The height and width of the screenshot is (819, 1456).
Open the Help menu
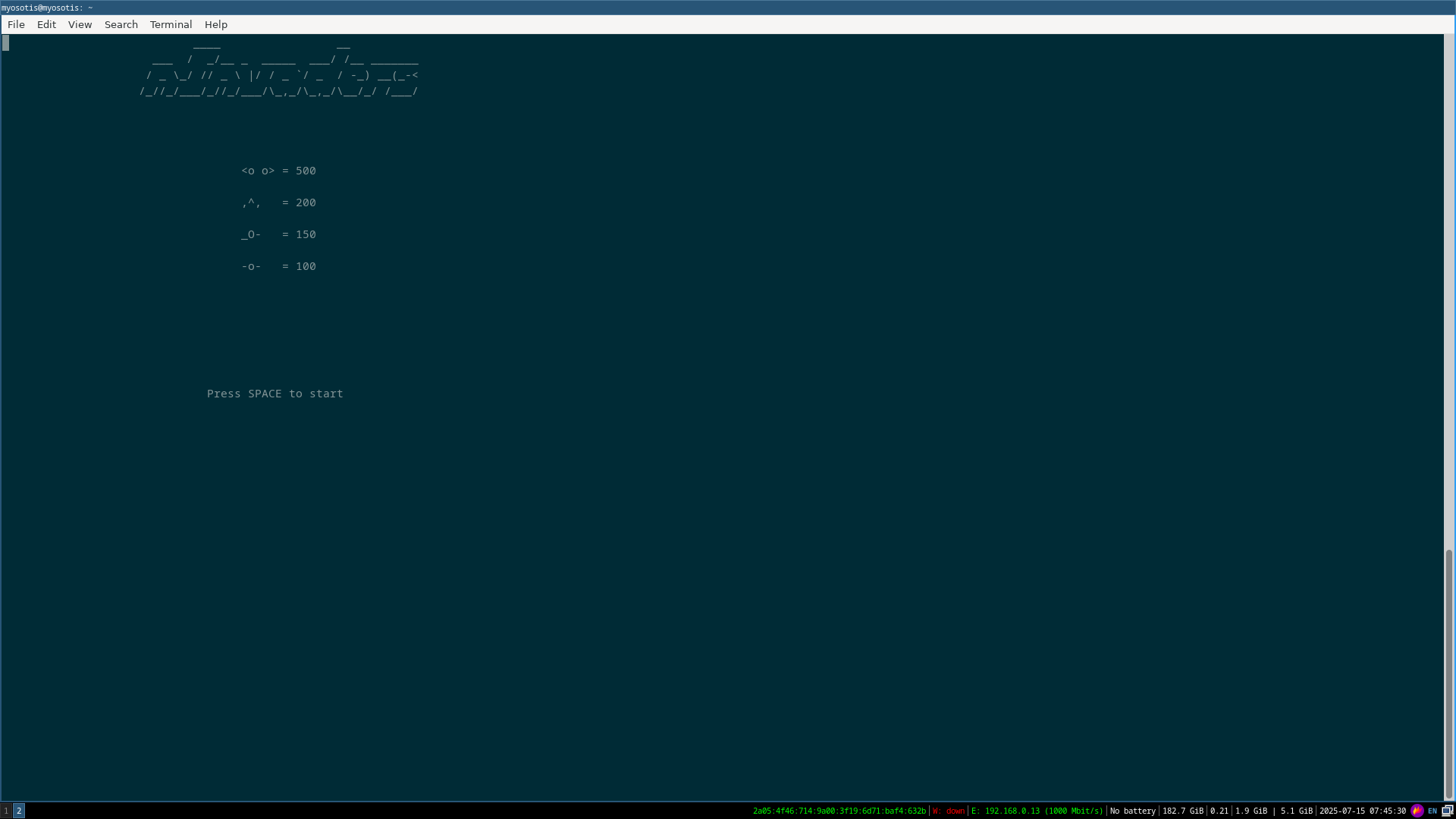pos(215,24)
